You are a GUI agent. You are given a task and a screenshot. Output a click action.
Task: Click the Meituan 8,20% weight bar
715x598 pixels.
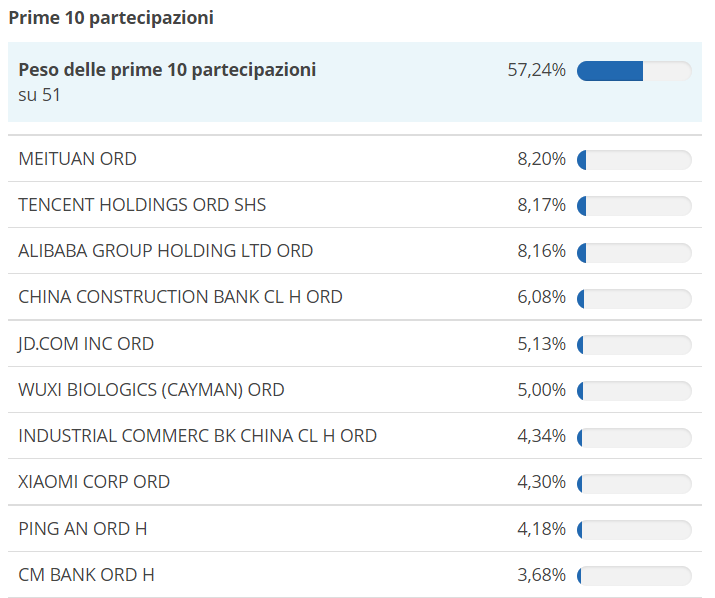point(634,160)
